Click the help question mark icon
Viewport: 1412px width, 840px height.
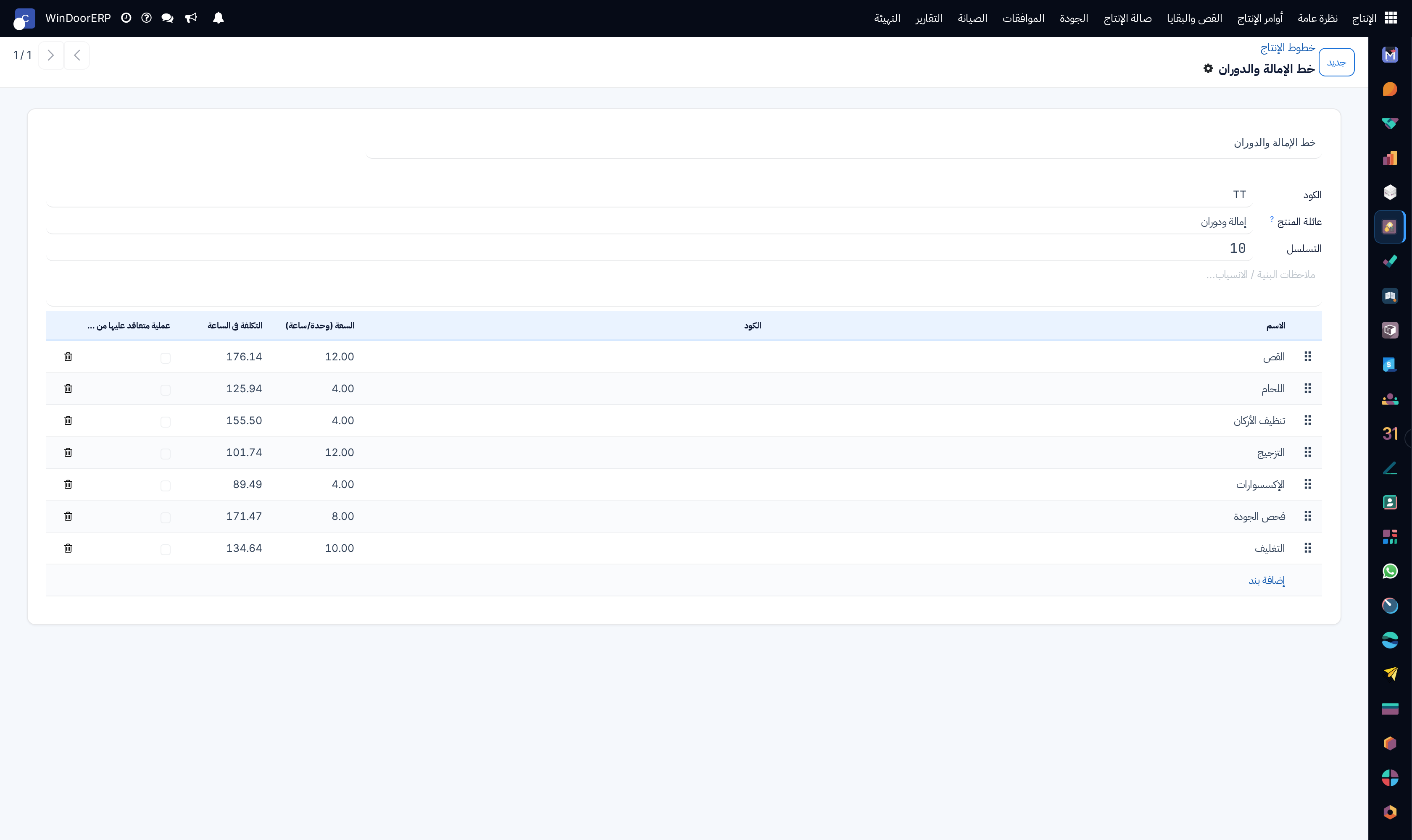point(146,18)
